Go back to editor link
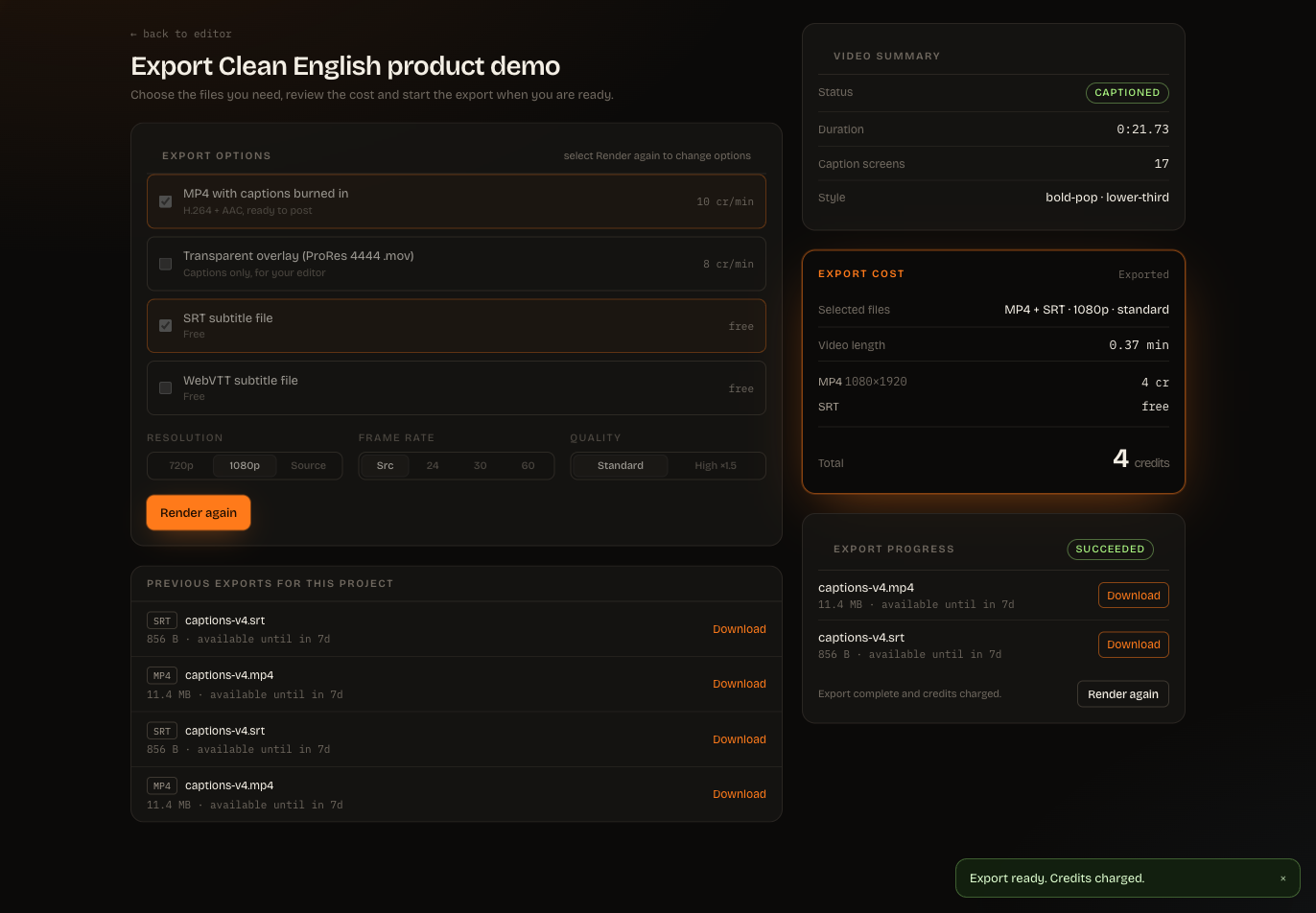The height and width of the screenshot is (913, 1316). 181,35
